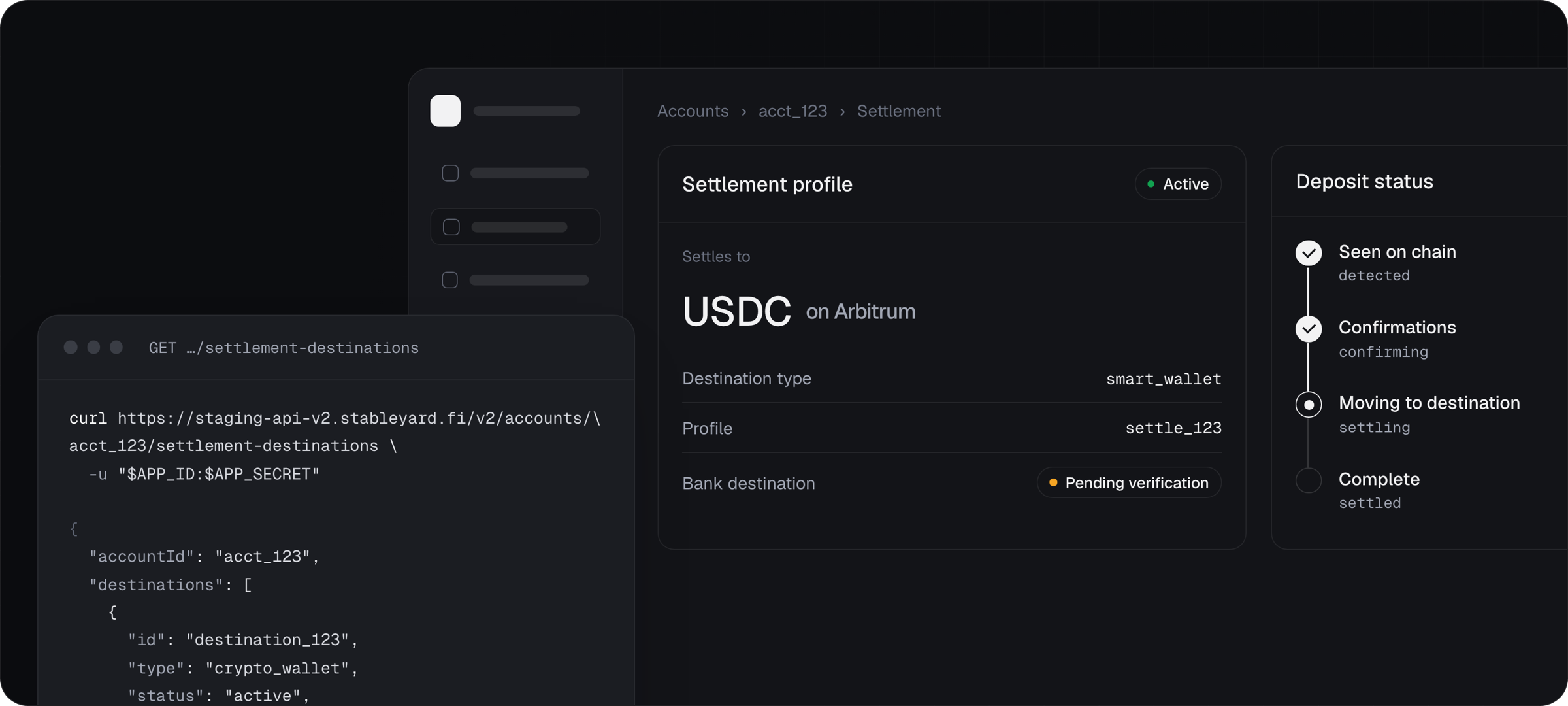Expand breadcrumb chevron after Accounts
The width and height of the screenshot is (1568, 706).
(743, 112)
